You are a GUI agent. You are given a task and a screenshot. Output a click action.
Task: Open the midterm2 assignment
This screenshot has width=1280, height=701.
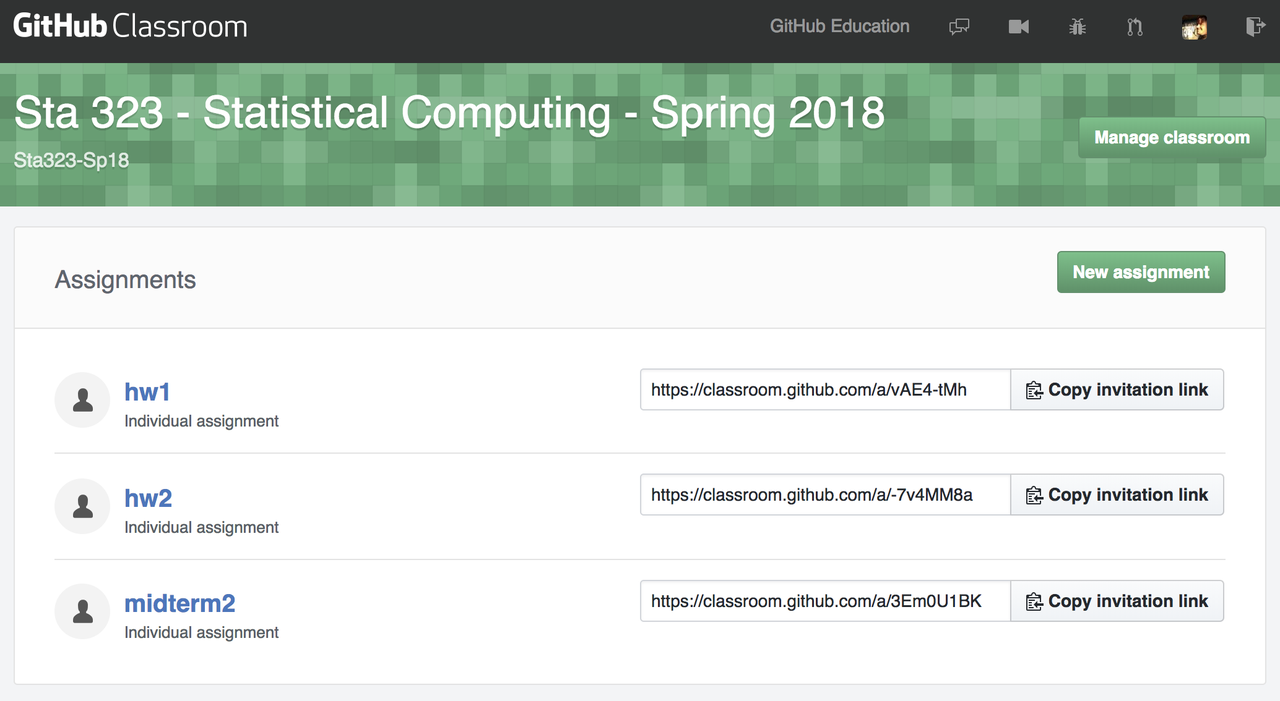(x=180, y=603)
